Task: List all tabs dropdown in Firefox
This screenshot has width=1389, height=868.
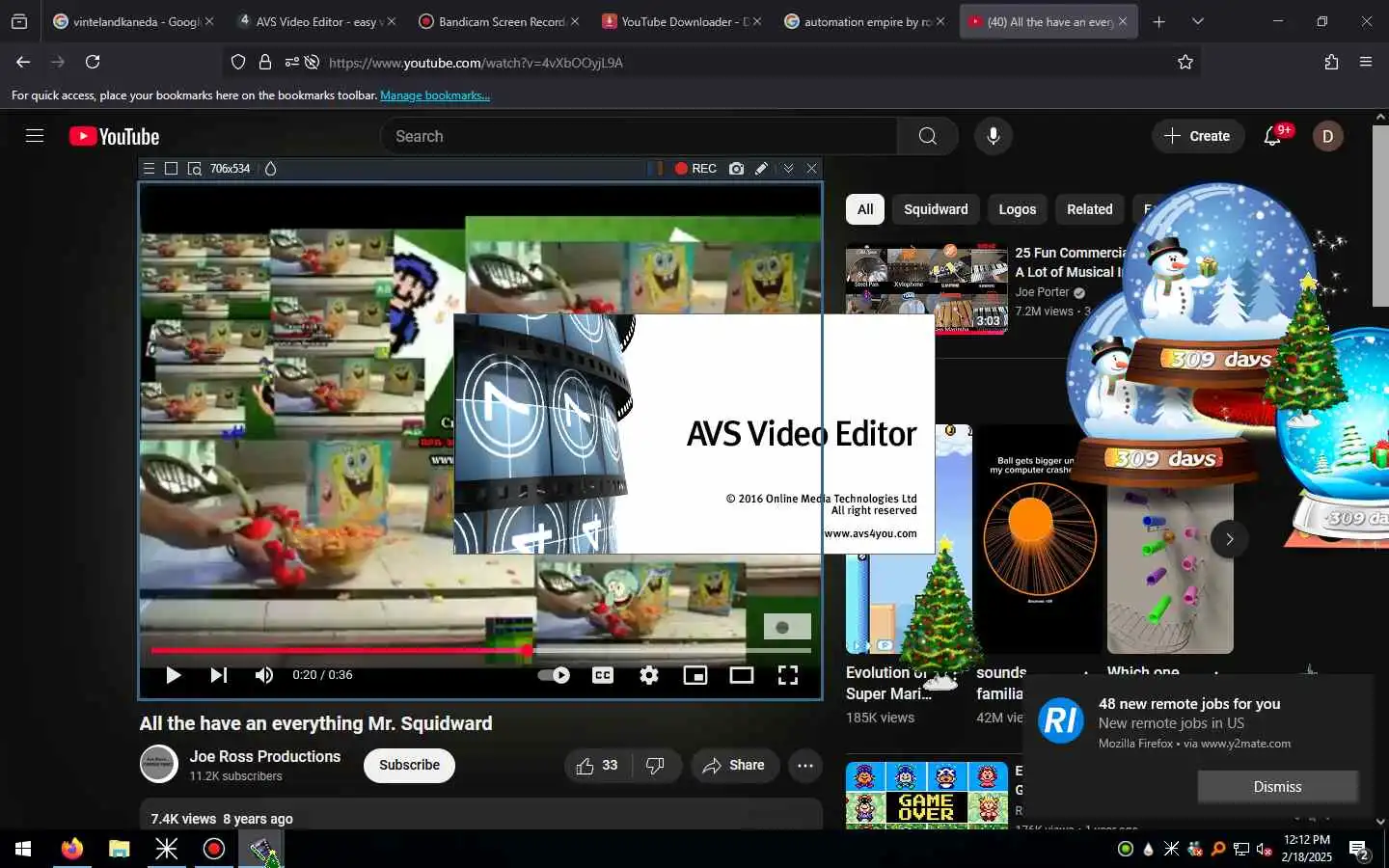Action: [x=1198, y=21]
